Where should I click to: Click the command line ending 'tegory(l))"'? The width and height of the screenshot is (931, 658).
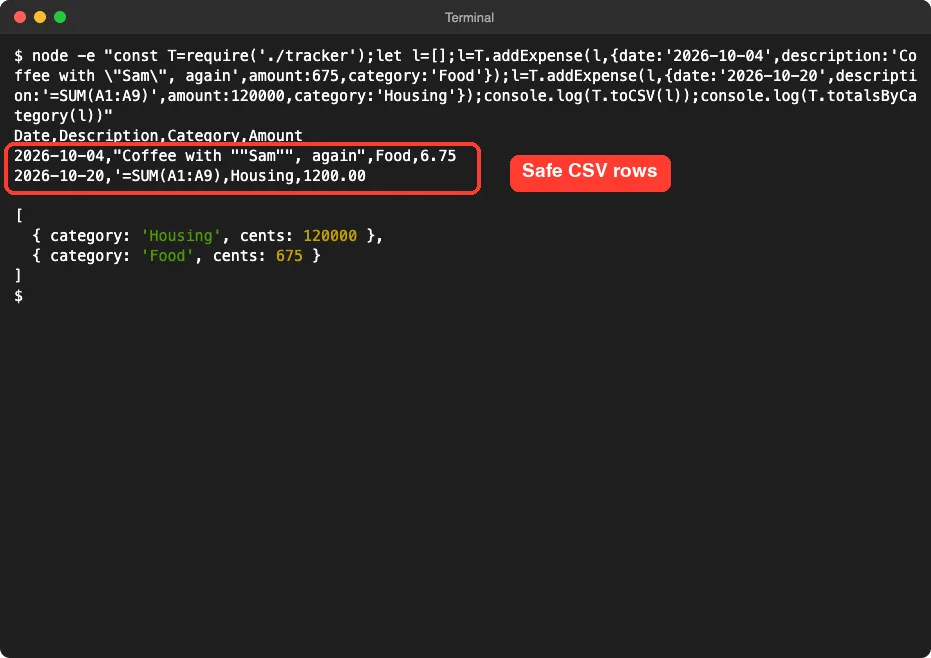63,116
